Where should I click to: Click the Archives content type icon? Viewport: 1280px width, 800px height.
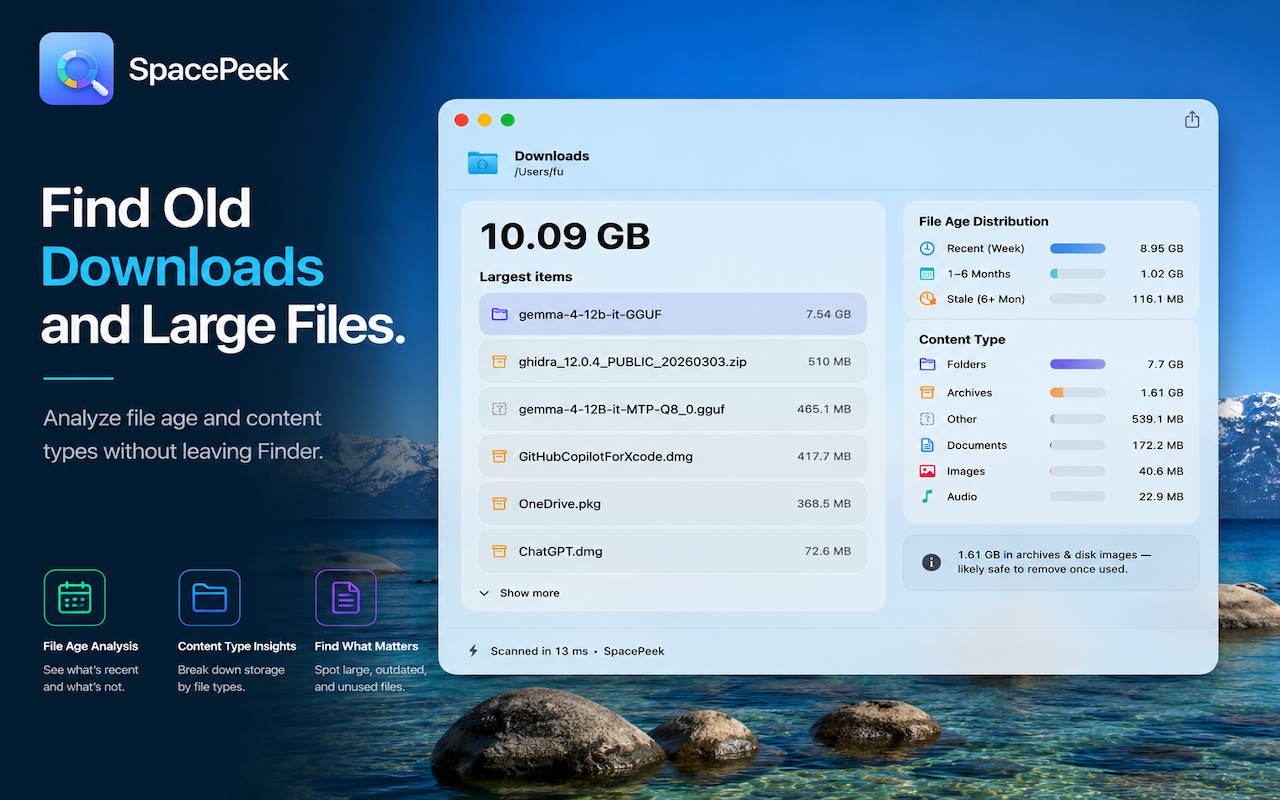tap(927, 393)
